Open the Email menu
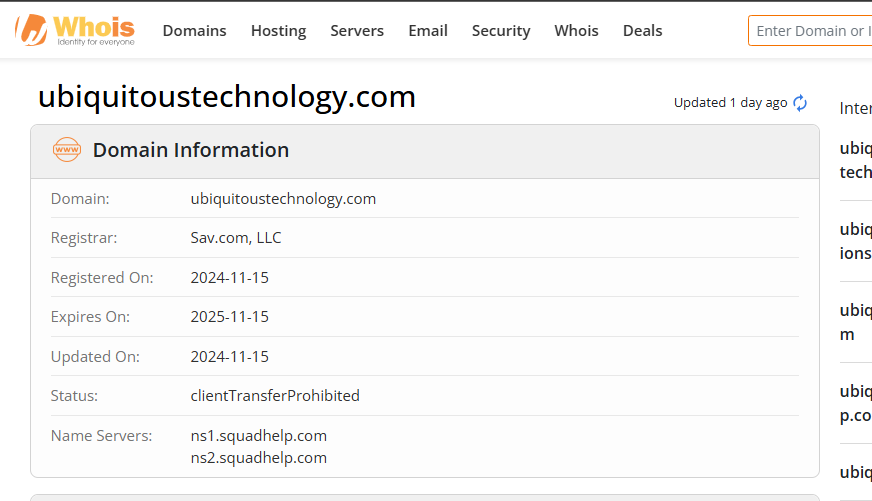This screenshot has height=501, width=872. tap(428, 31)
